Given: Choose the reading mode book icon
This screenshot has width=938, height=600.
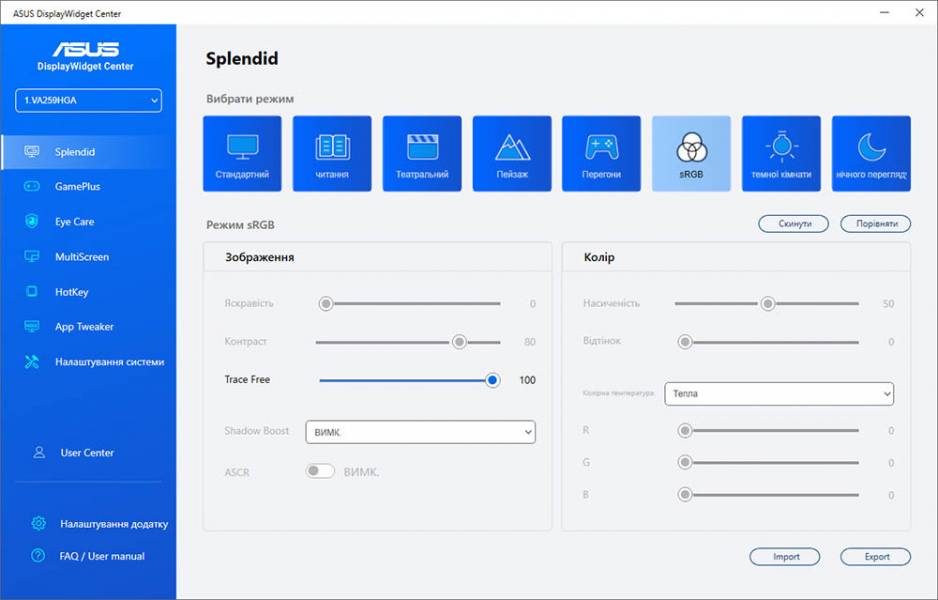Looking at the screenshot, I should click(x=332, y=148).
